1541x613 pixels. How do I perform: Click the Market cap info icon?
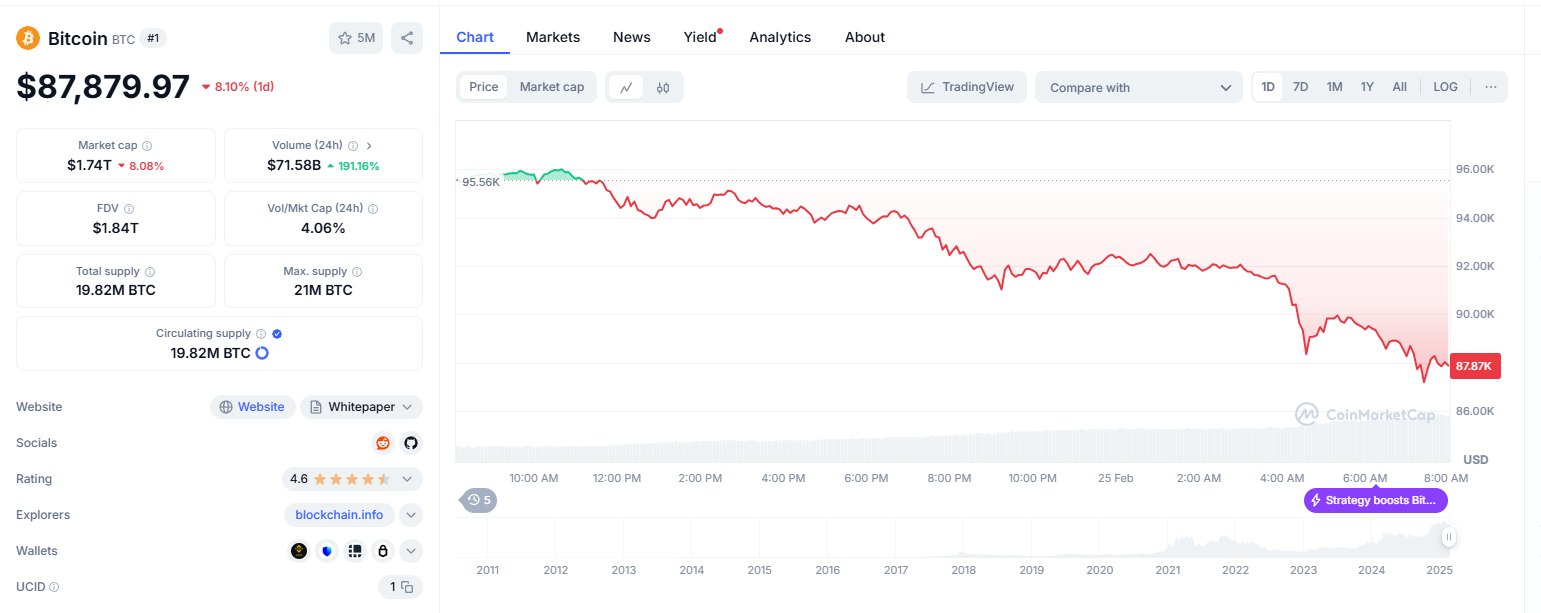pos(147,146)
